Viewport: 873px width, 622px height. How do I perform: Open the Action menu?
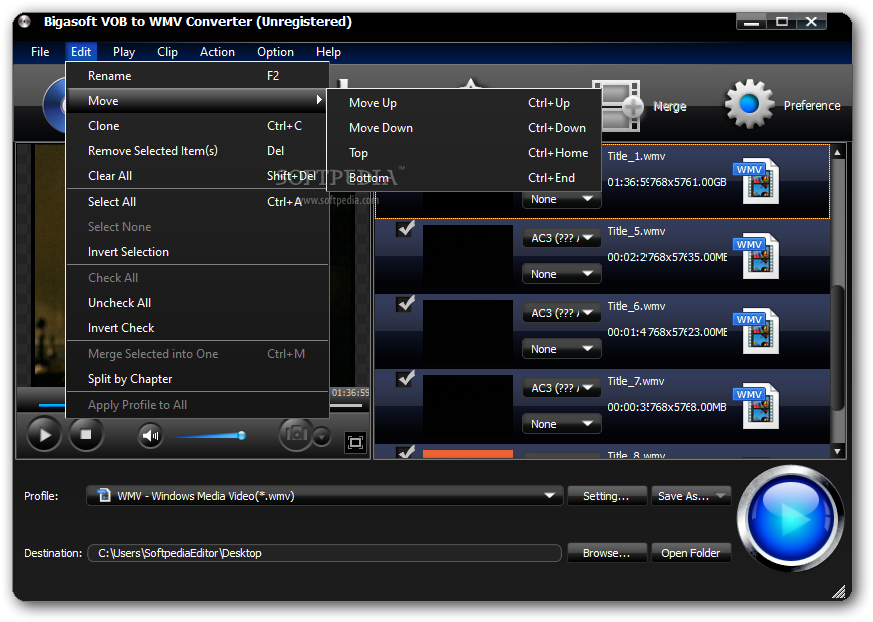coord(217,52)
